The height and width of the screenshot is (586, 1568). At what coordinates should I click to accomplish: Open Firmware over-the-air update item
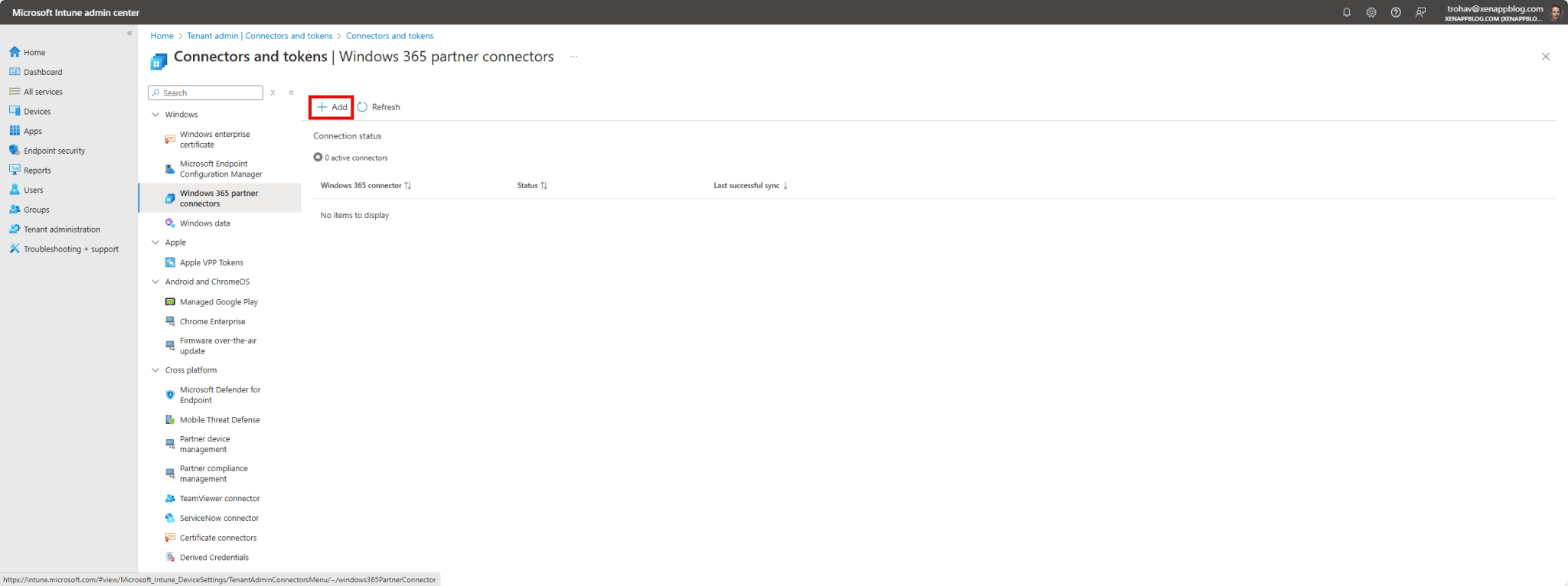pos(220,346)
